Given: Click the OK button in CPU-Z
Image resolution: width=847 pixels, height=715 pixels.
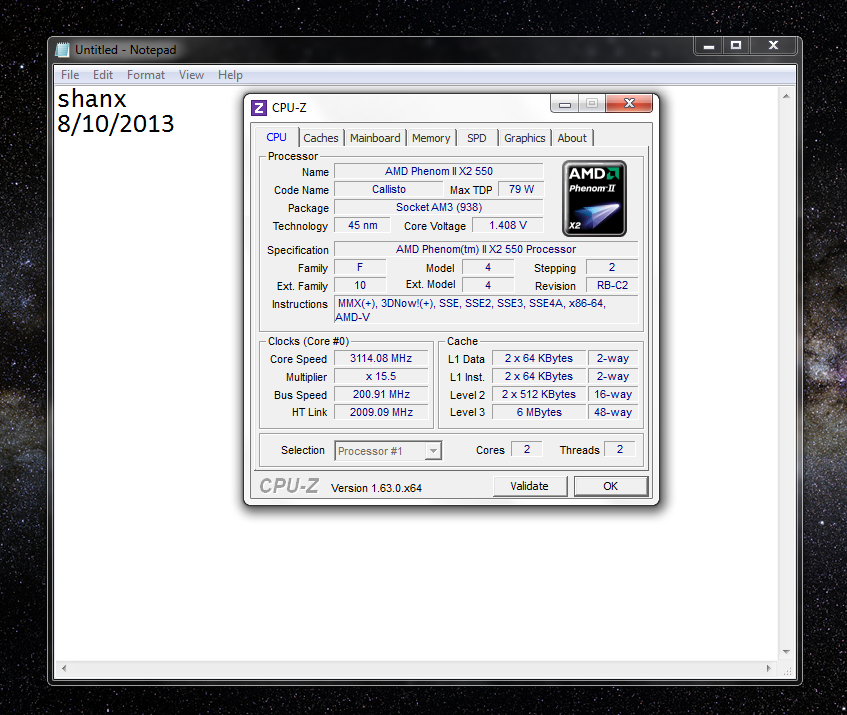Looking at the screenshot, I should 610,486.
